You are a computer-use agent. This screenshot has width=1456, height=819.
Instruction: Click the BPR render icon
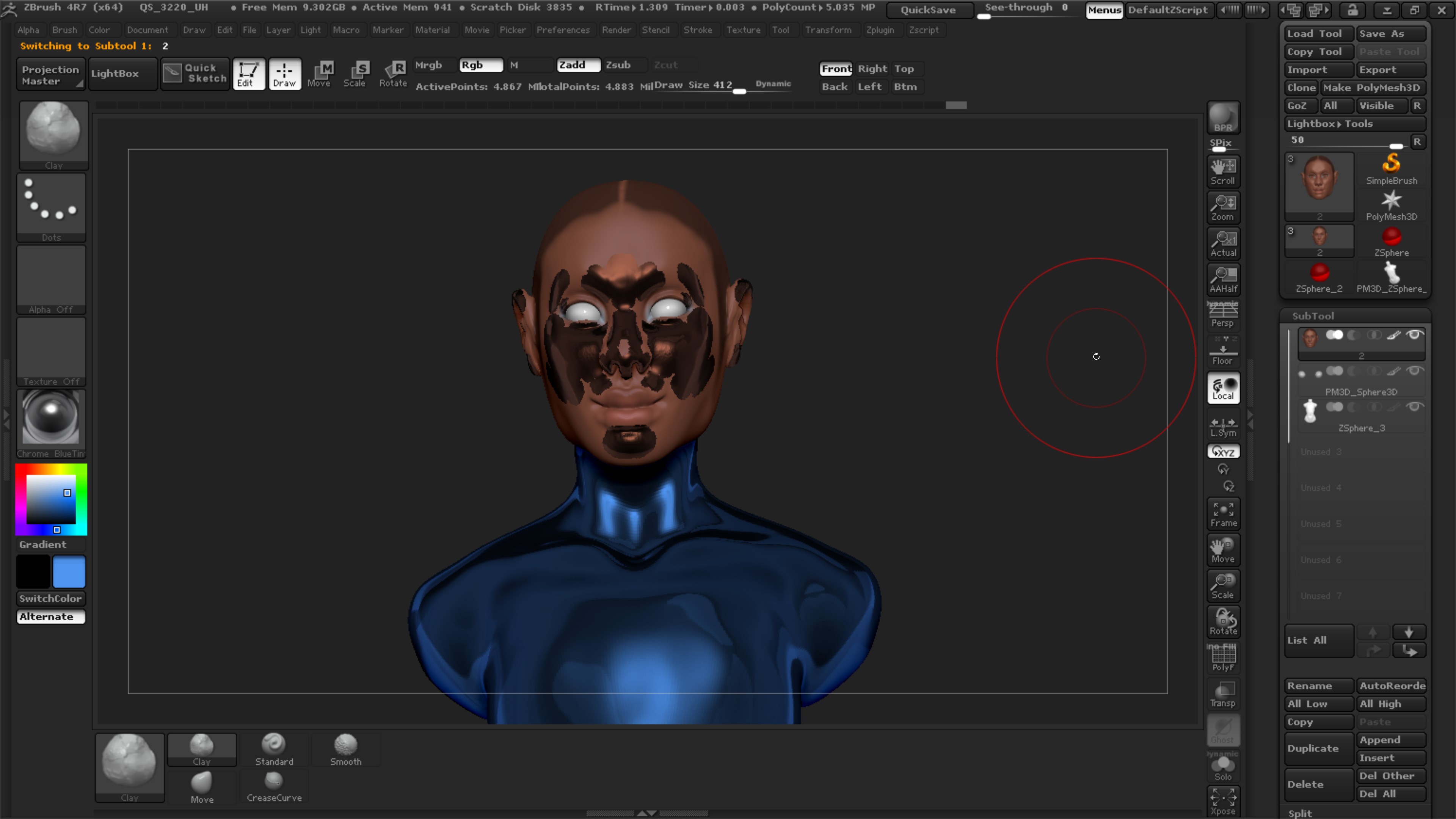pos(1223,118)
